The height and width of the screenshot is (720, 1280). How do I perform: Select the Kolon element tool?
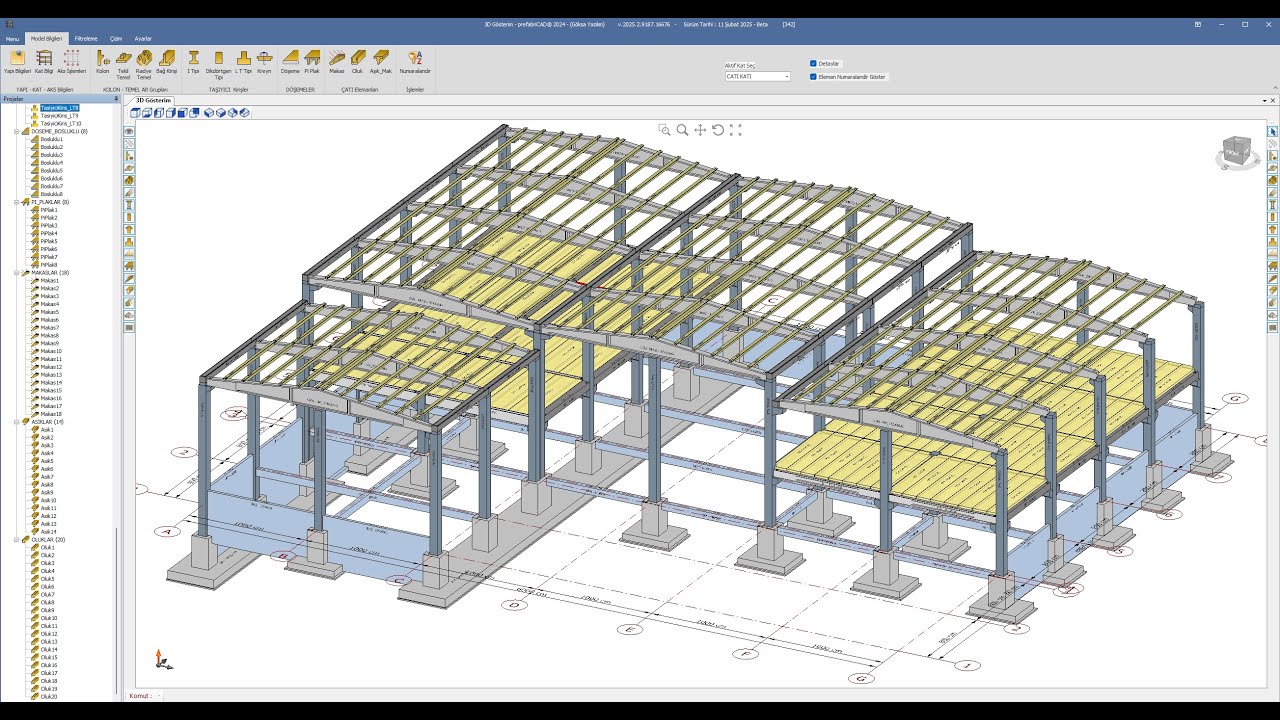(x=103, y=63)
